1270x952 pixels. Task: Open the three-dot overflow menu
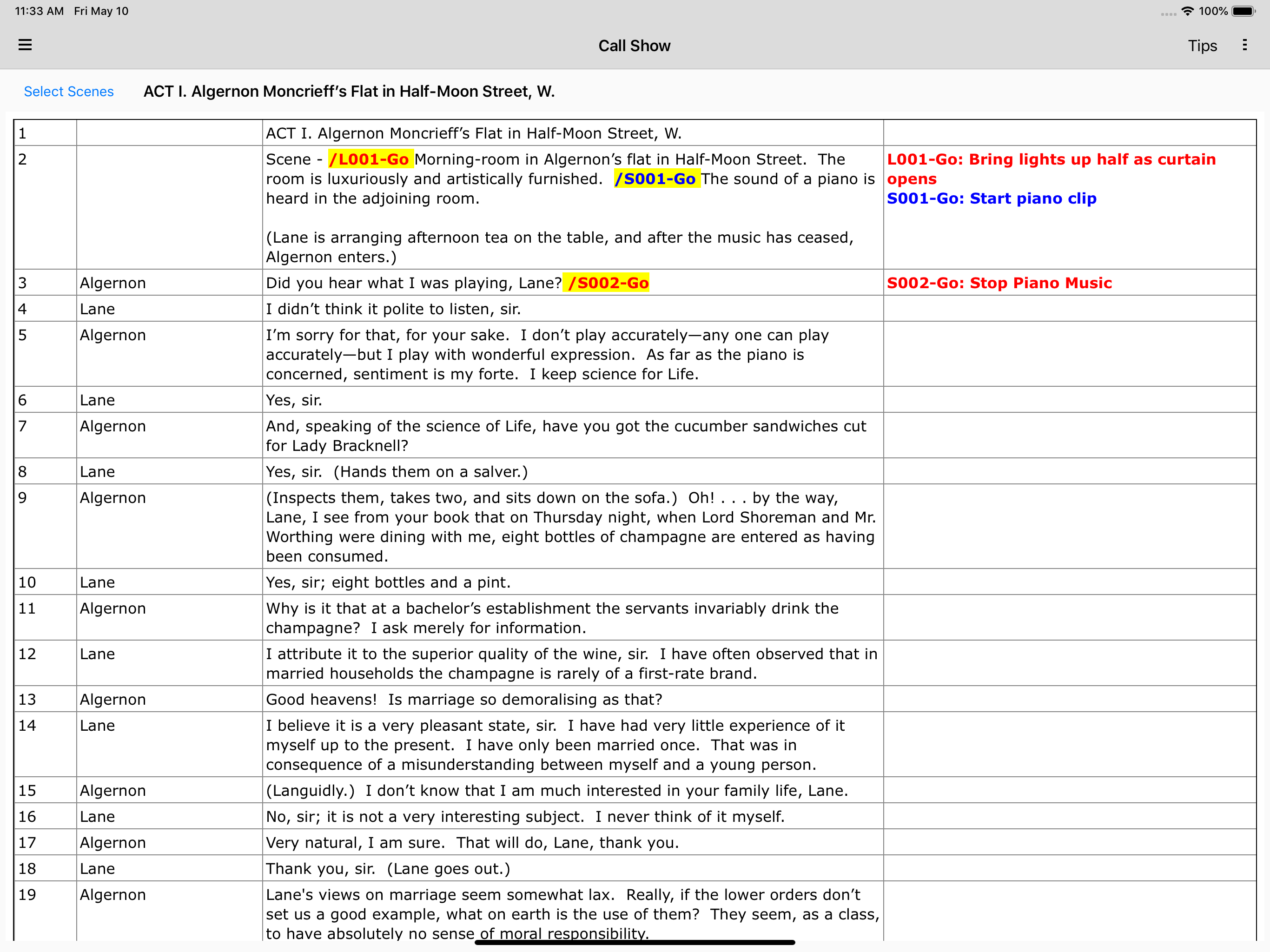click(x=1244, y=45)
